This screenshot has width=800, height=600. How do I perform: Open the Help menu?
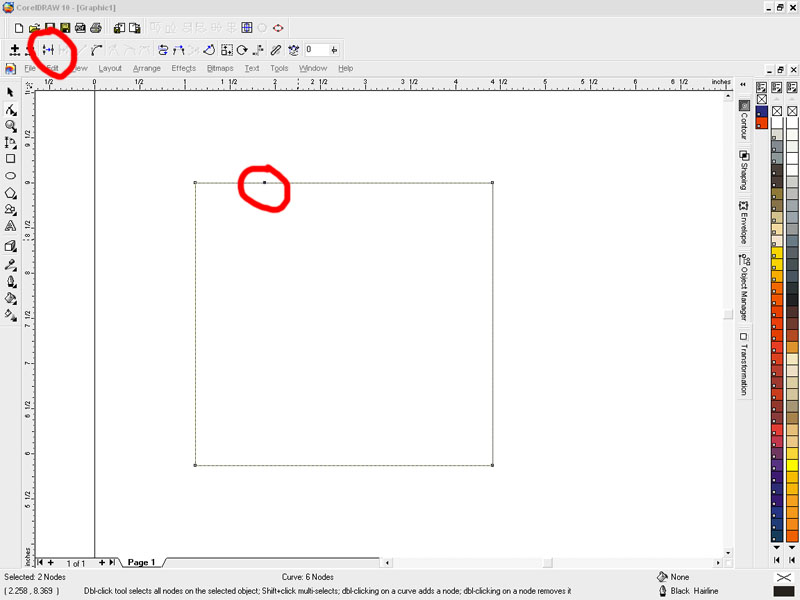(345, 68)
